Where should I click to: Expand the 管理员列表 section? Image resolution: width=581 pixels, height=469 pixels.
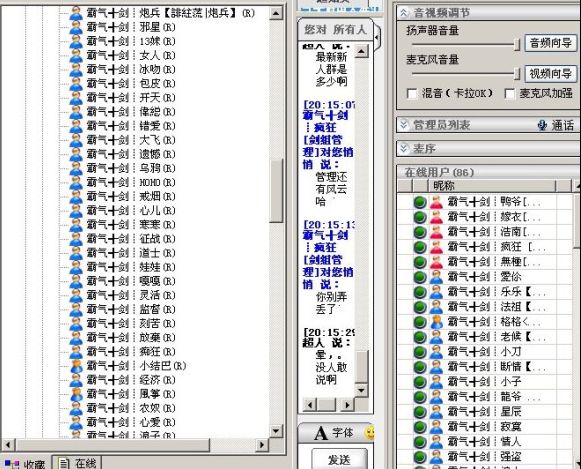point(404,125)
